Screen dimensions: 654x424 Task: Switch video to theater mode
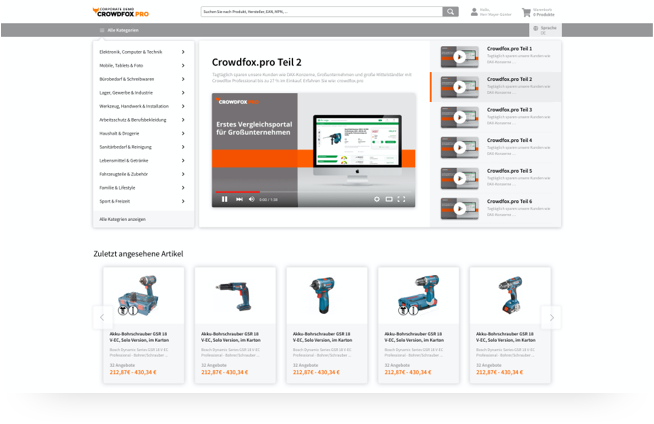389,199
